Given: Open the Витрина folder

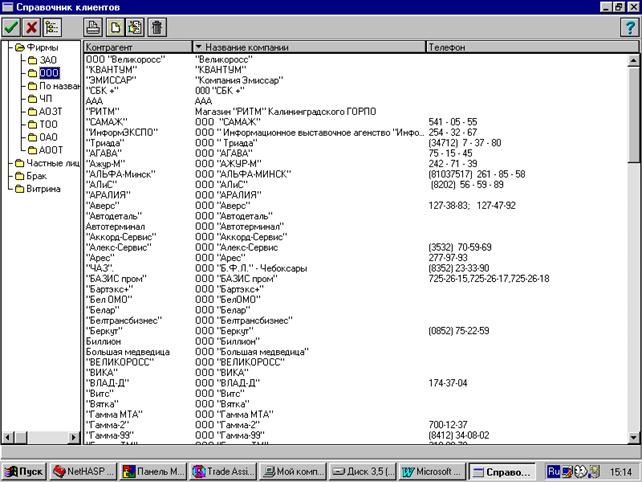Looking at the screenshot, I should click(x=38, y=189).
